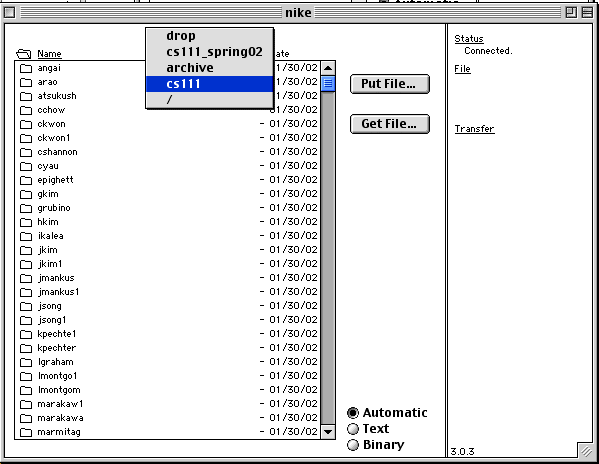Click the folder icon beside ckwon1
This screenshot has height=464, width=599.
pos(26,138)
